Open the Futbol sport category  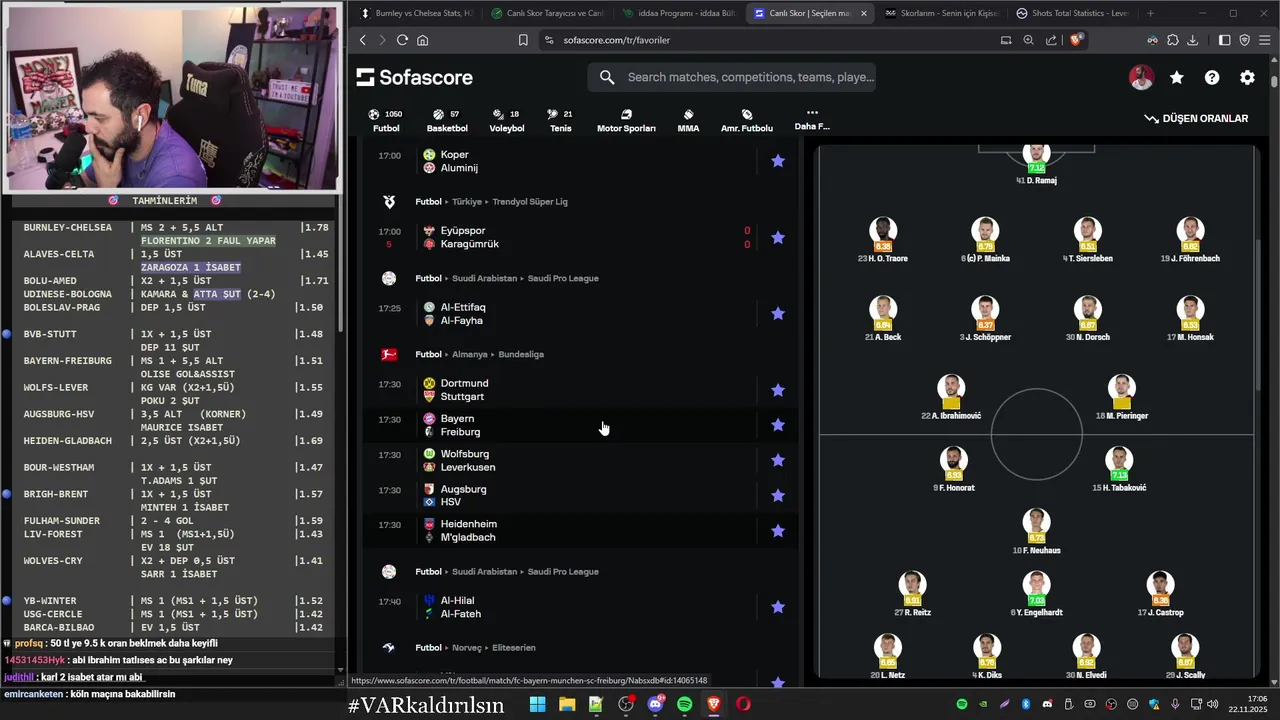click(x=386, y=121)
